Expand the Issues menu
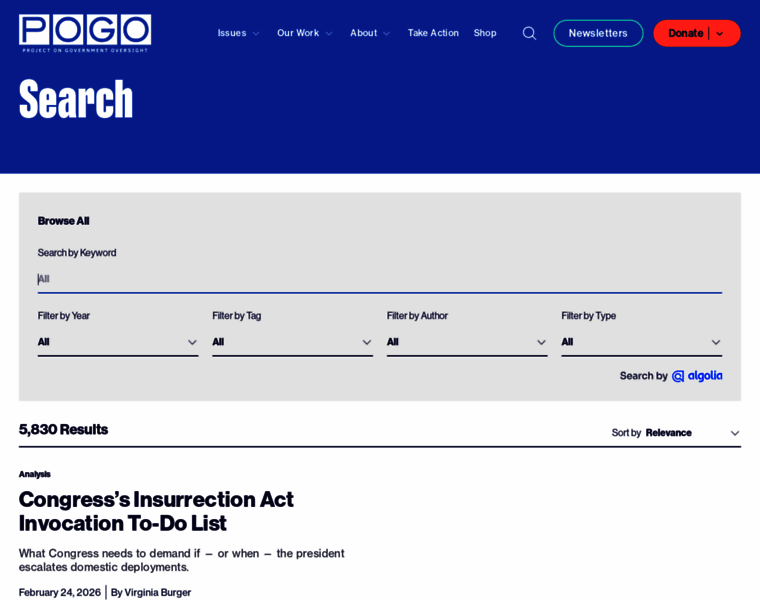760x600 pixels. point(238,33)
